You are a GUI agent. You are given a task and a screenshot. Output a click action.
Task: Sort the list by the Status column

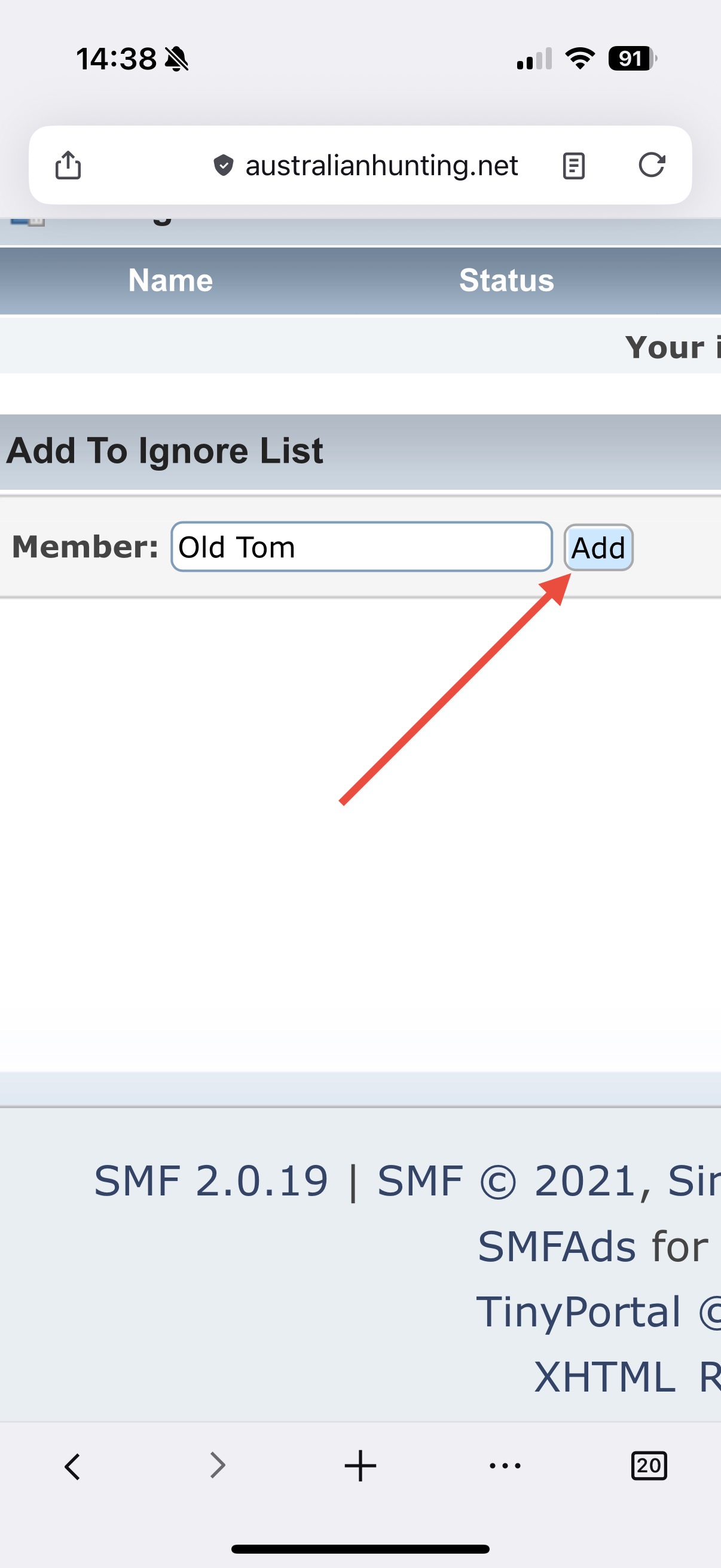pos(506,280)
